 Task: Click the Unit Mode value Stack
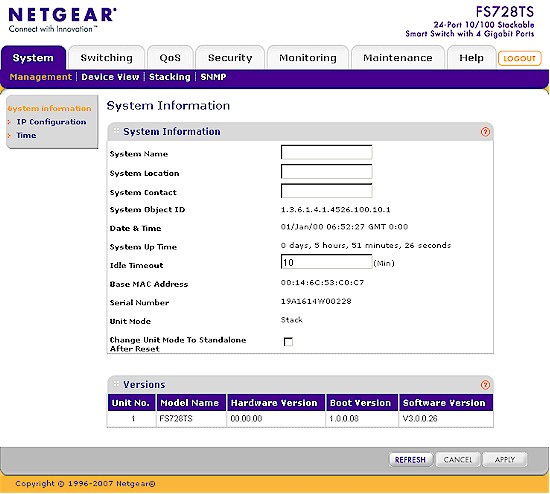[291, 320]
